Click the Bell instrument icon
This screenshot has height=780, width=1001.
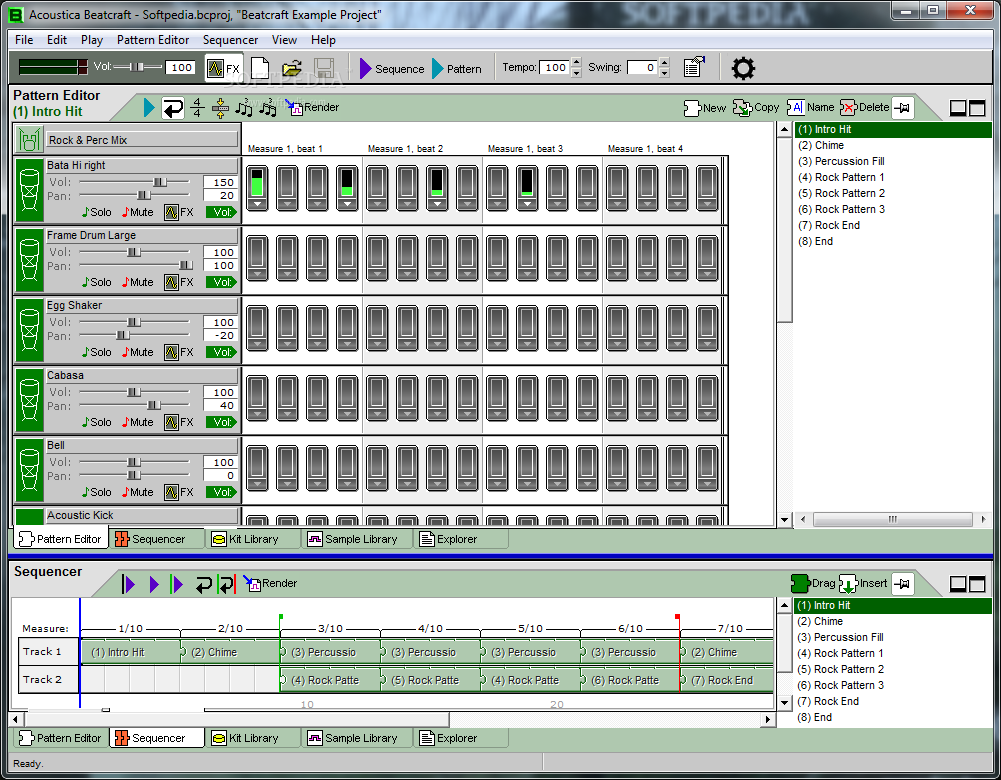pos(29,470)
